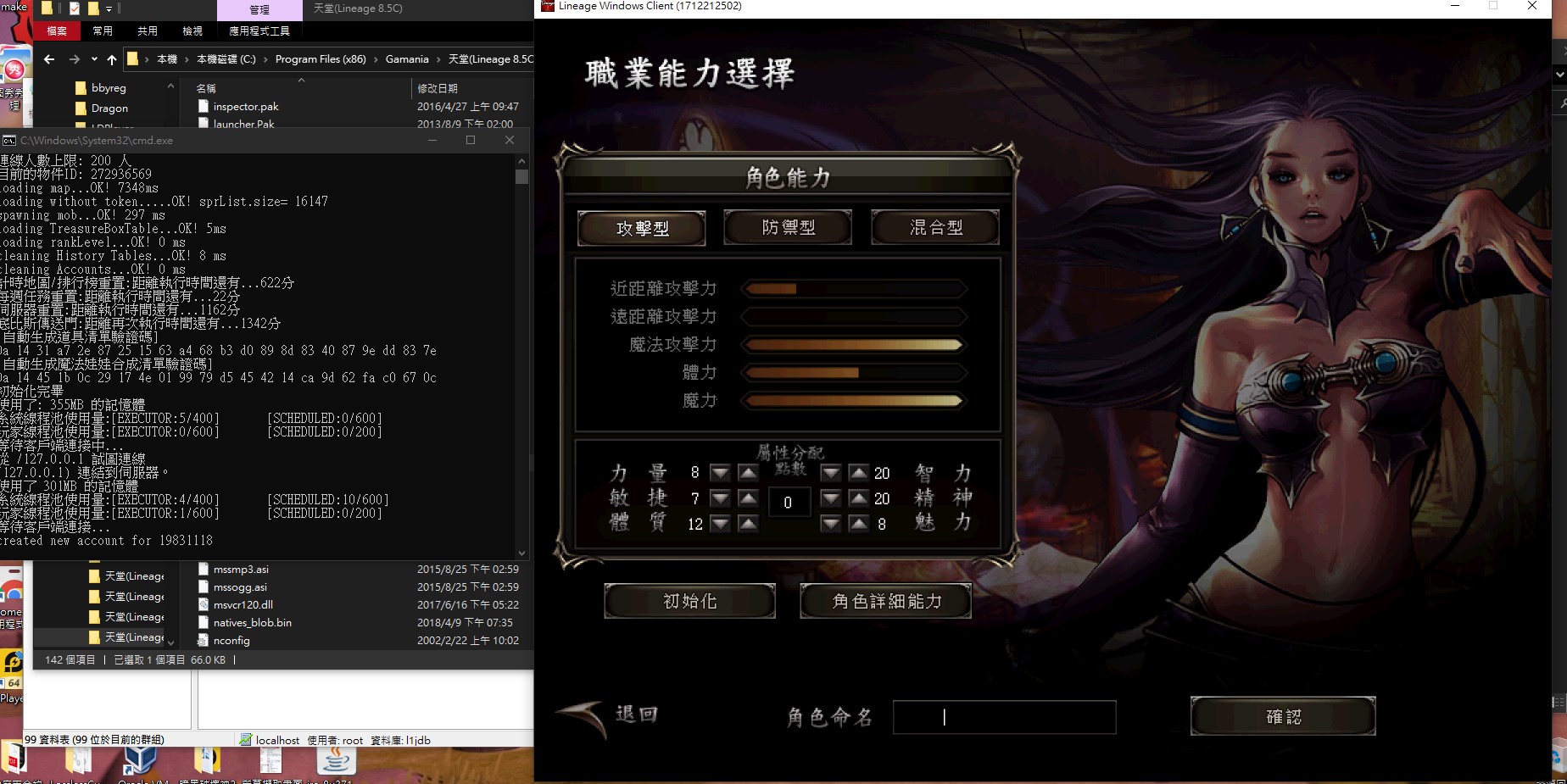This screenshot has width=1567, height=784.
Task: Click the 初始化 reset button
Action: point(689,601)
